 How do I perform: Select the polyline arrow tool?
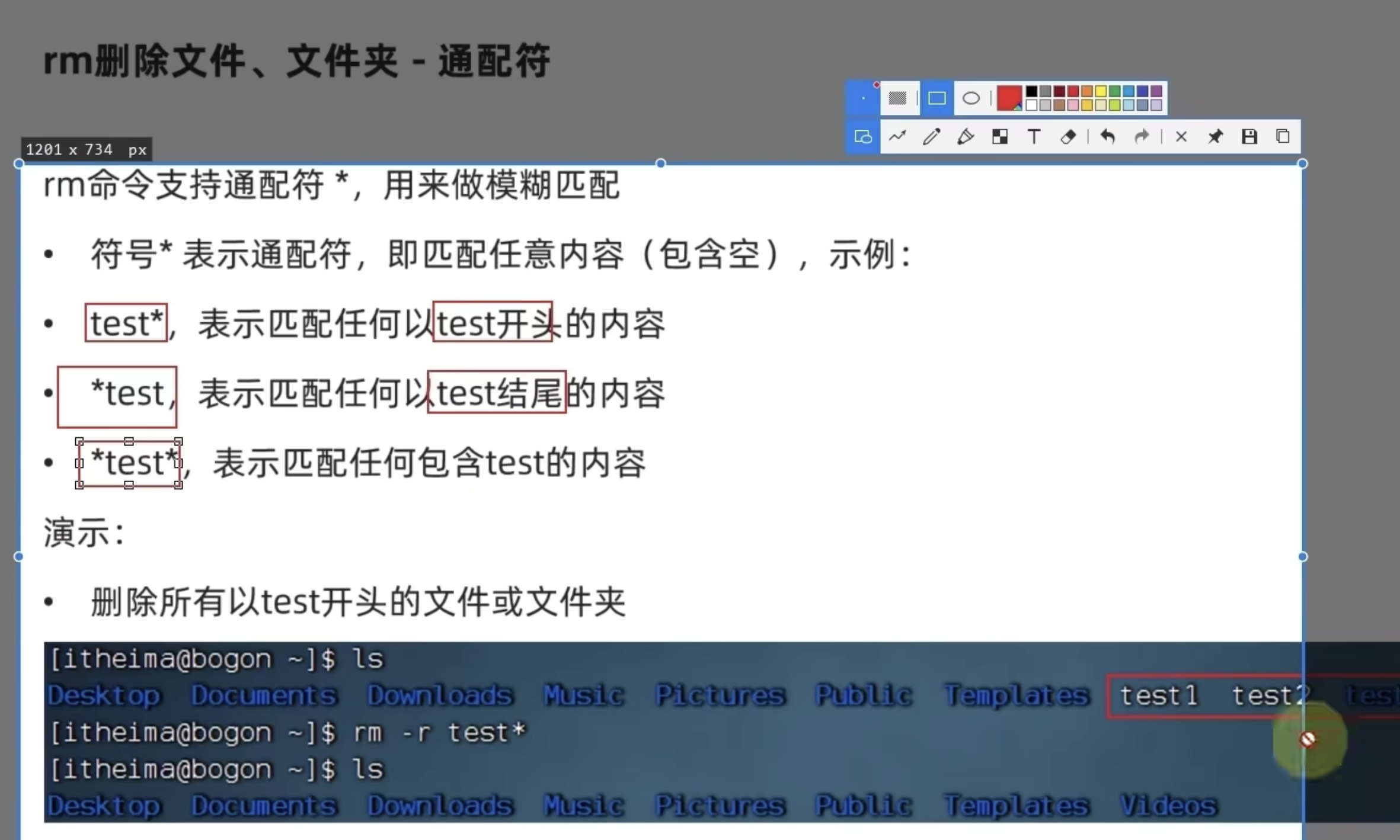[897, 136]
